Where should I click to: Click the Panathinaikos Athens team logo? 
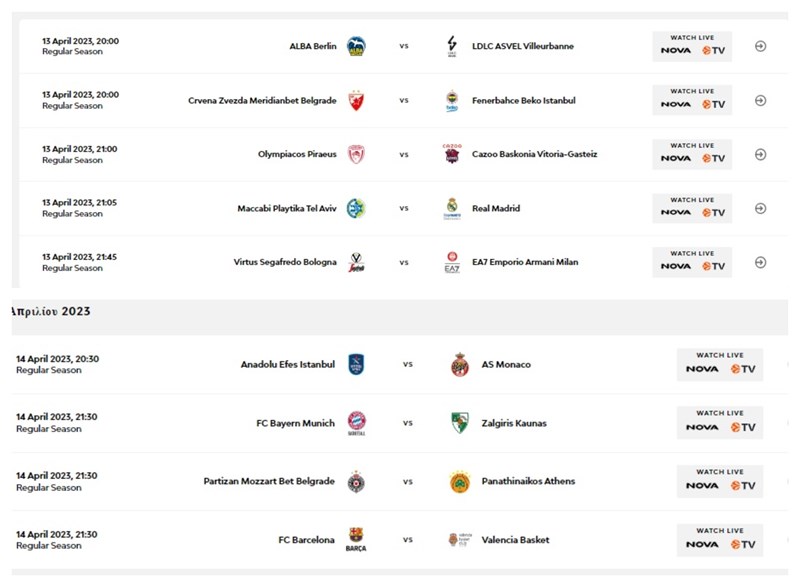pyautogui.click(x=460, y=480)
